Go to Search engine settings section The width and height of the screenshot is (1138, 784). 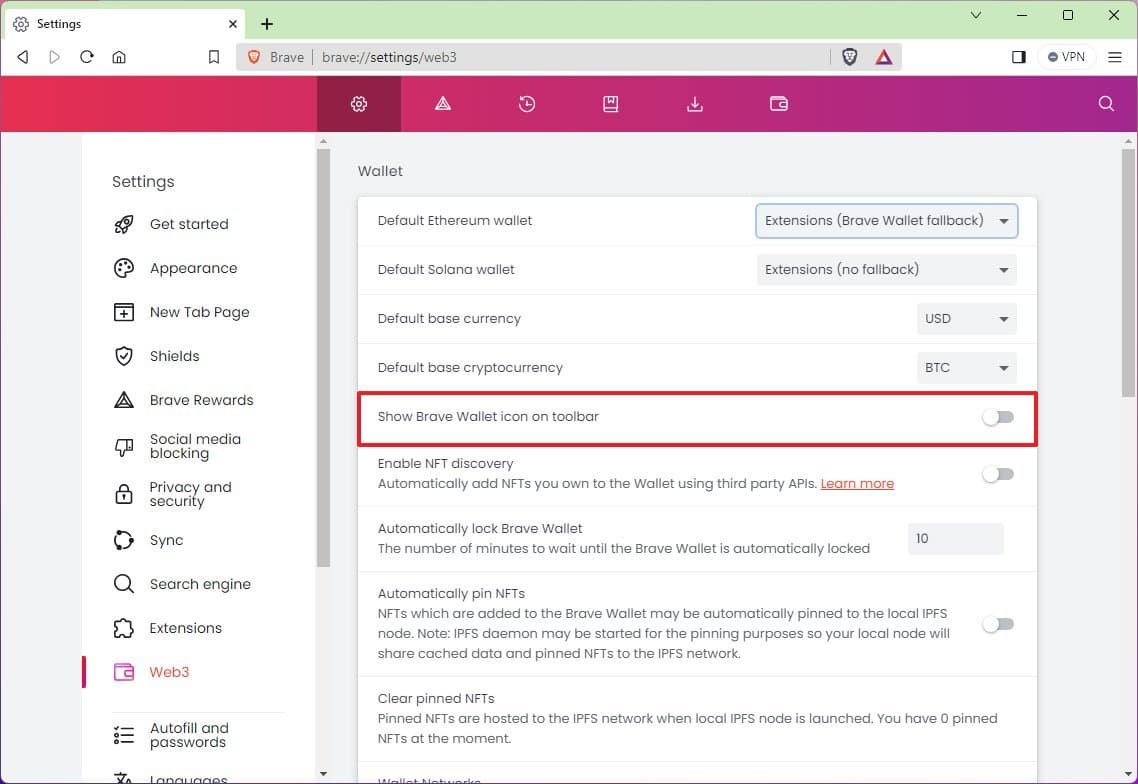[199, 584]
